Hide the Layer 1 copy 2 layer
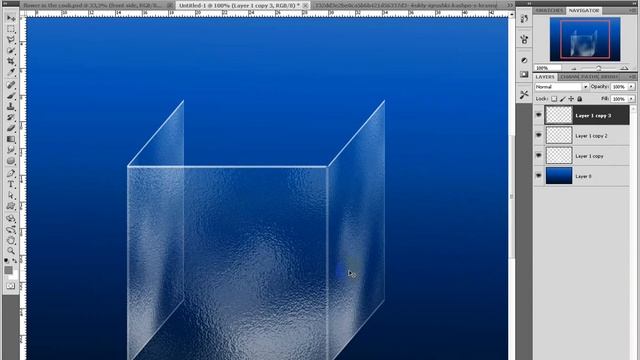Screen dimensions: 640x360 [538, 135]
